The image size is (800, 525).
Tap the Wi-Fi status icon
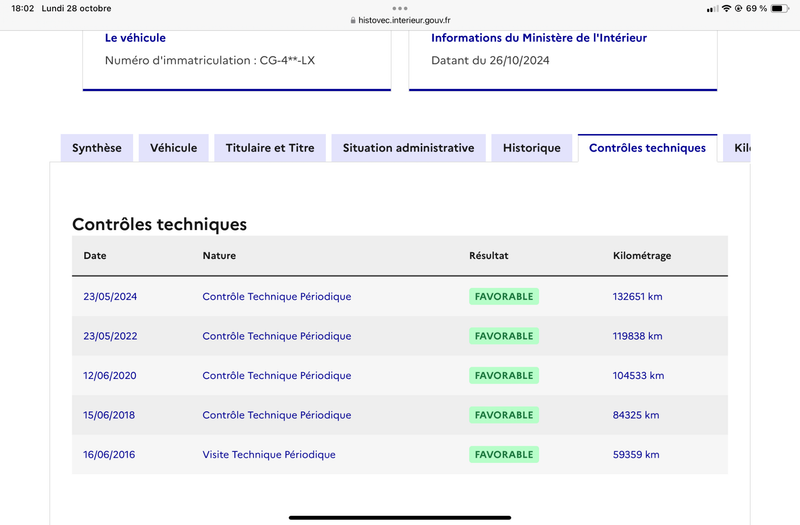click(x=726, y=8)
